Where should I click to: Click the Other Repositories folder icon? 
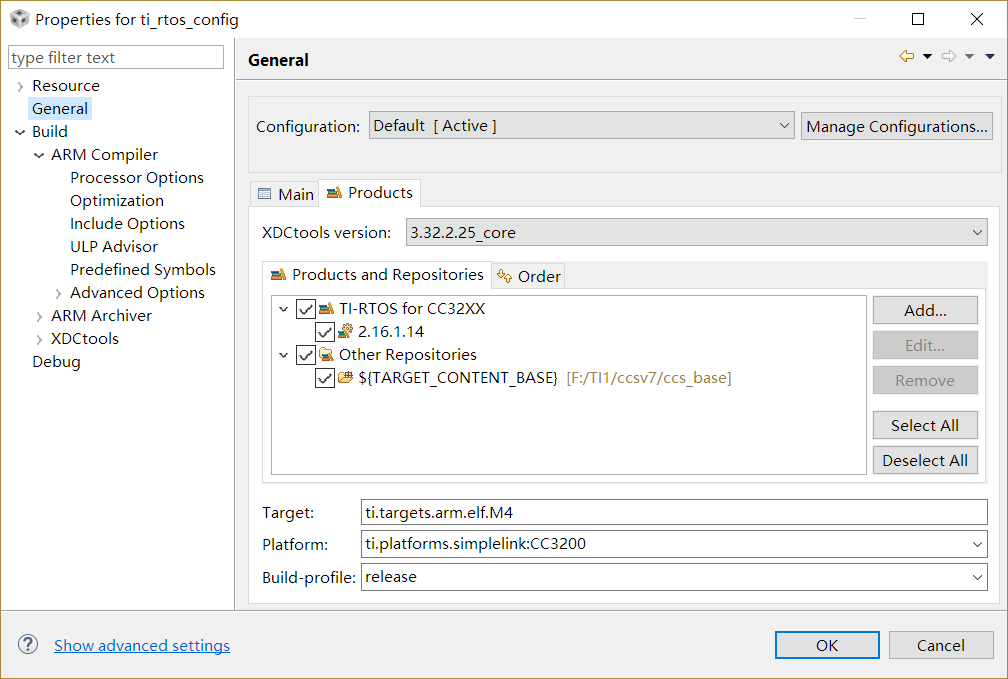(x=326, y=355)
